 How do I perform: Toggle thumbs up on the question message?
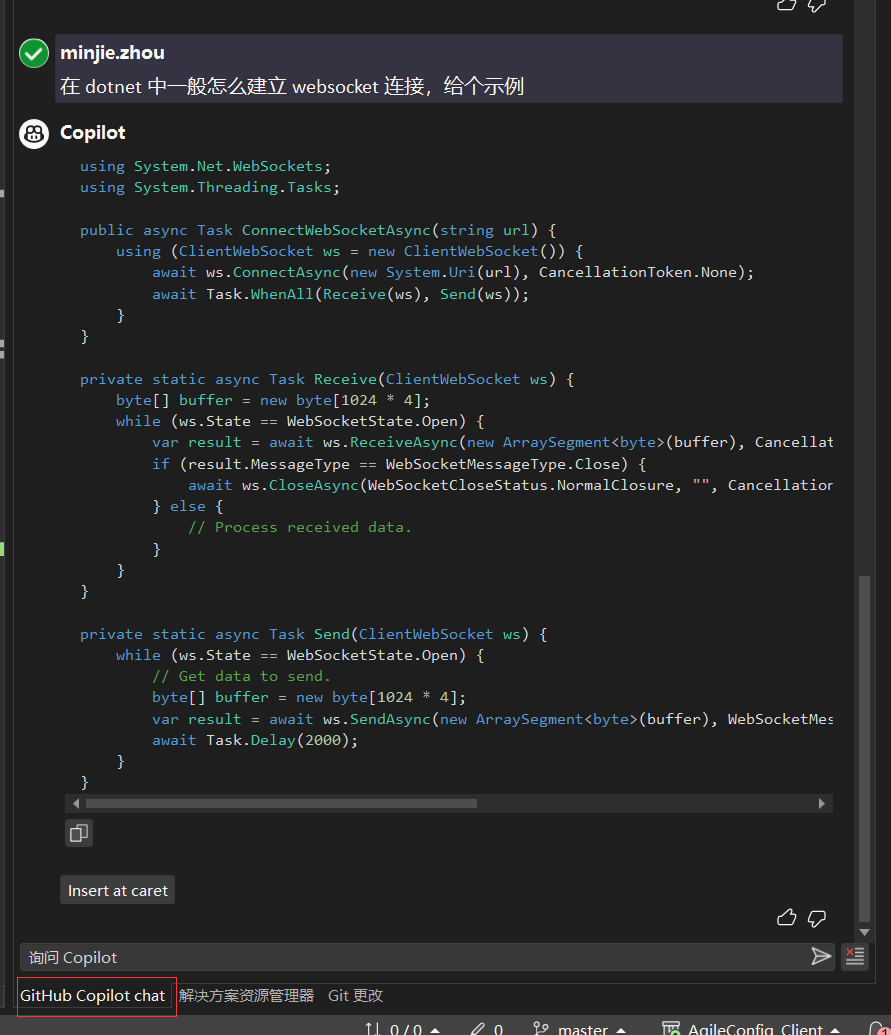(x=786, y=6)
